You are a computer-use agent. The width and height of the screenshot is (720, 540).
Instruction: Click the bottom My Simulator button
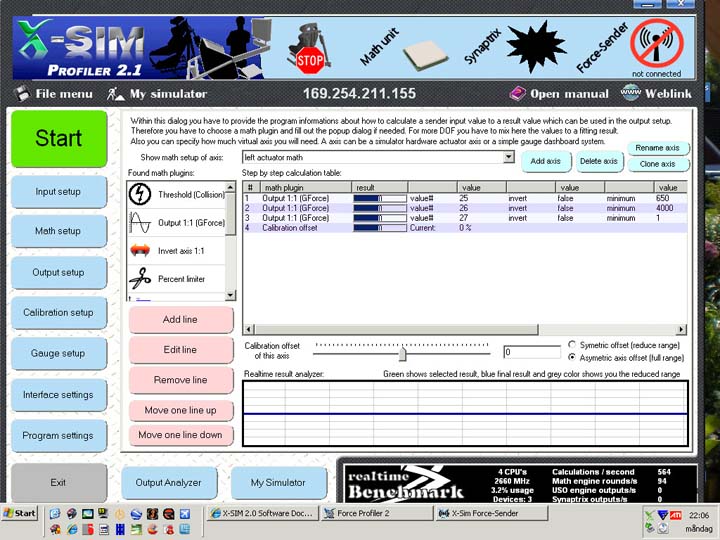pyautogui.click(x=279, y=483)
